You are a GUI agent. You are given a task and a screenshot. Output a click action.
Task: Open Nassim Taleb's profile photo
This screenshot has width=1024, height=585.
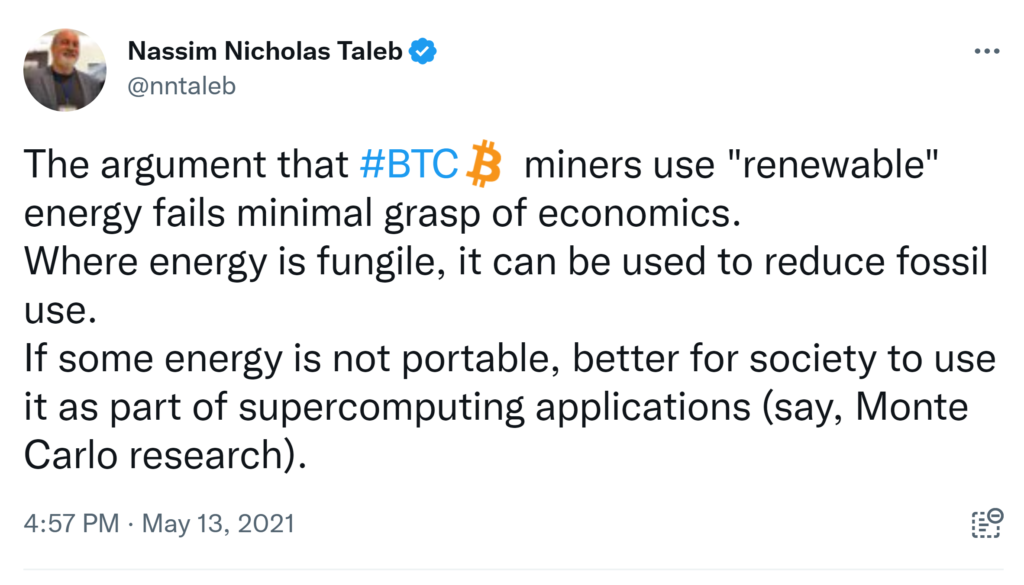65,69
